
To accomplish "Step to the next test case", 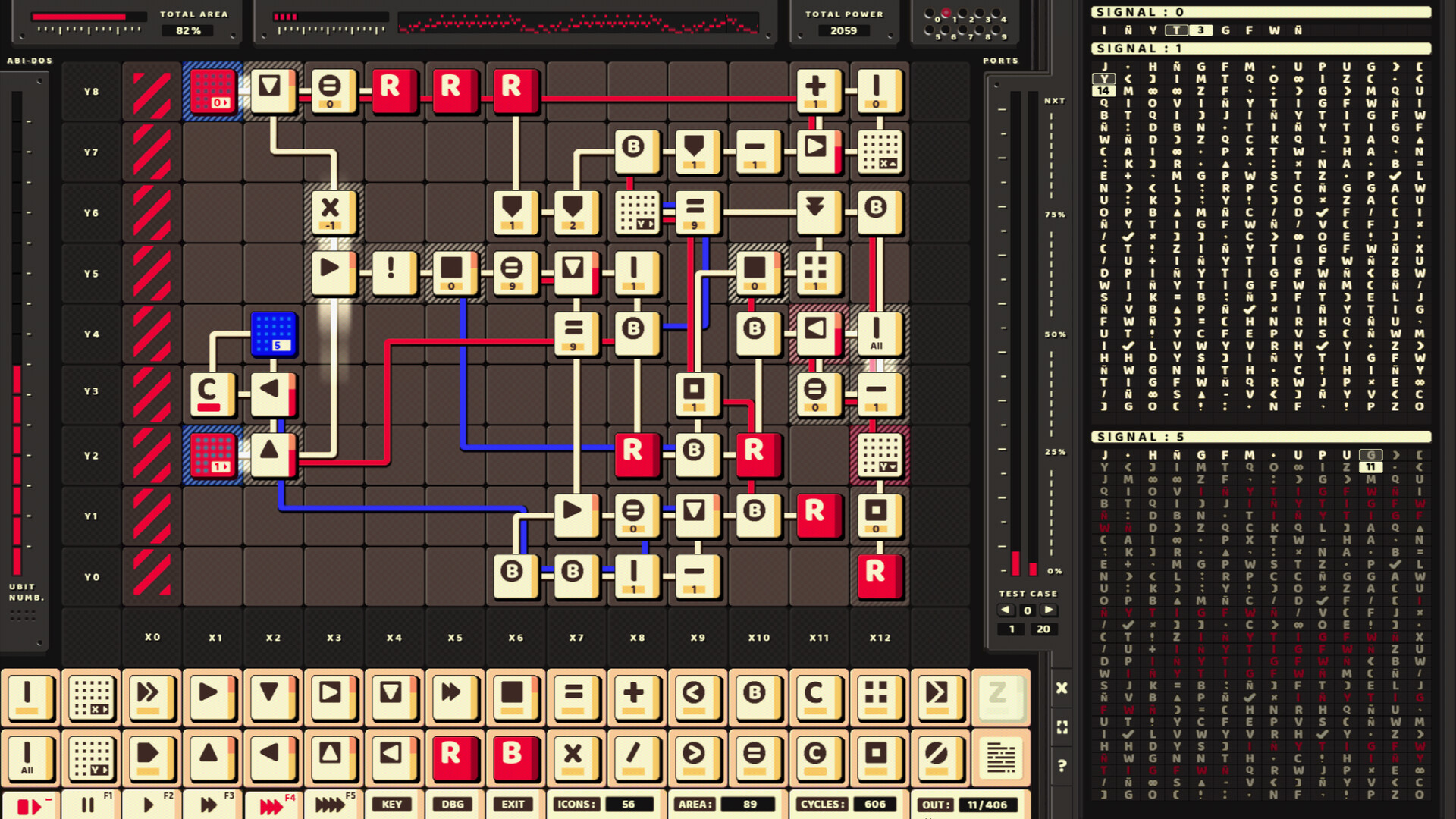I will 1050,610.
